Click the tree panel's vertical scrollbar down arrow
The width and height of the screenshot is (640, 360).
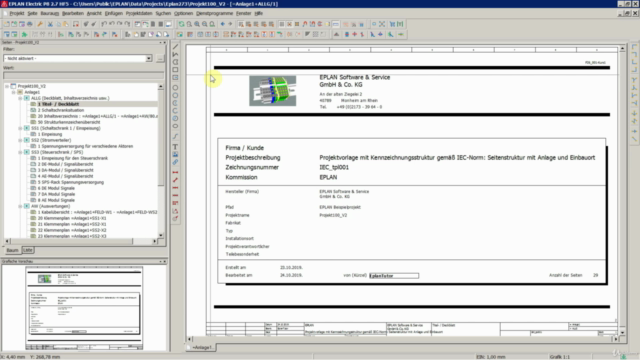(160, 235)
